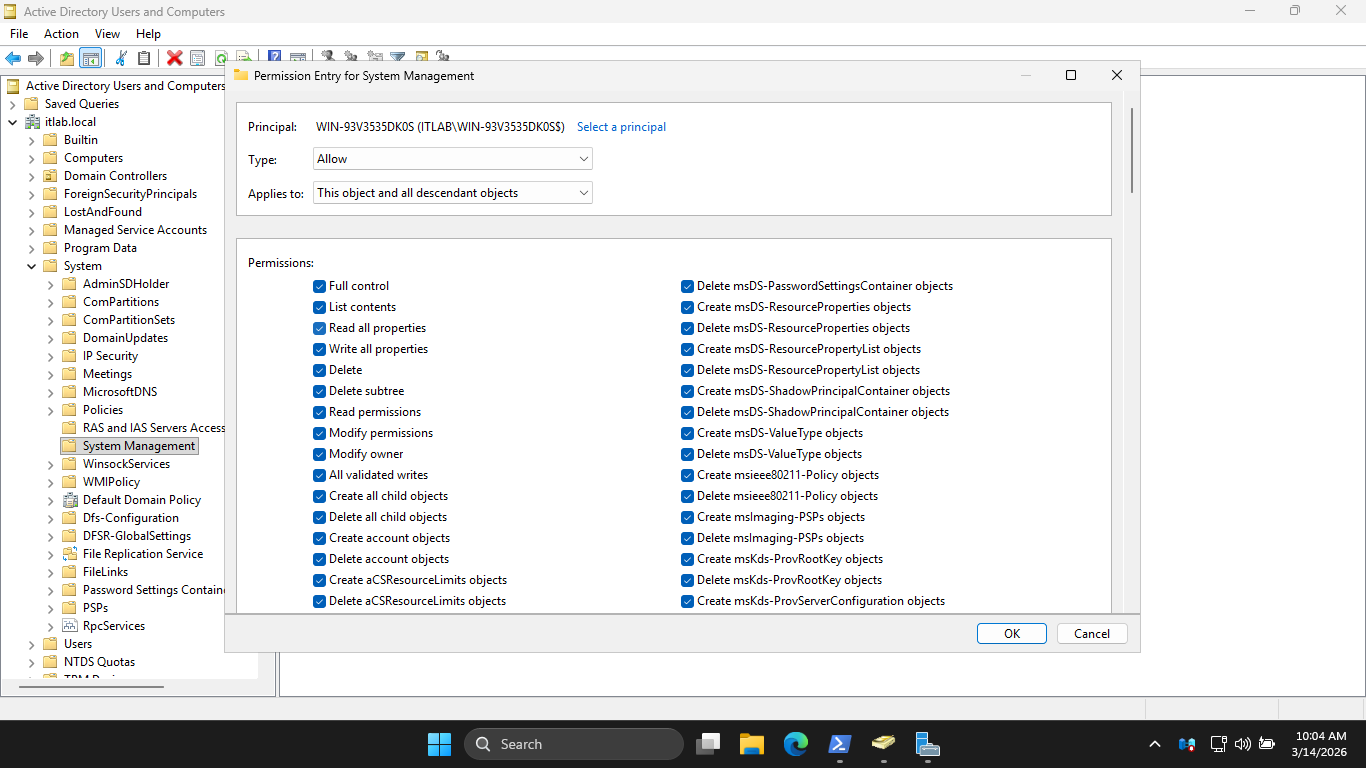The width and height of the screenshot is (1366, 768).
Task: Open the View menu
Action: pyautogui.click(x=107, y=34)
